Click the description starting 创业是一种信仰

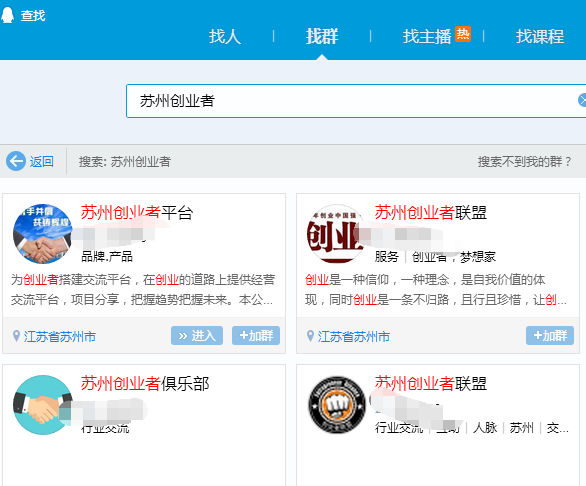pyautogui.click(x=436, y=289)
